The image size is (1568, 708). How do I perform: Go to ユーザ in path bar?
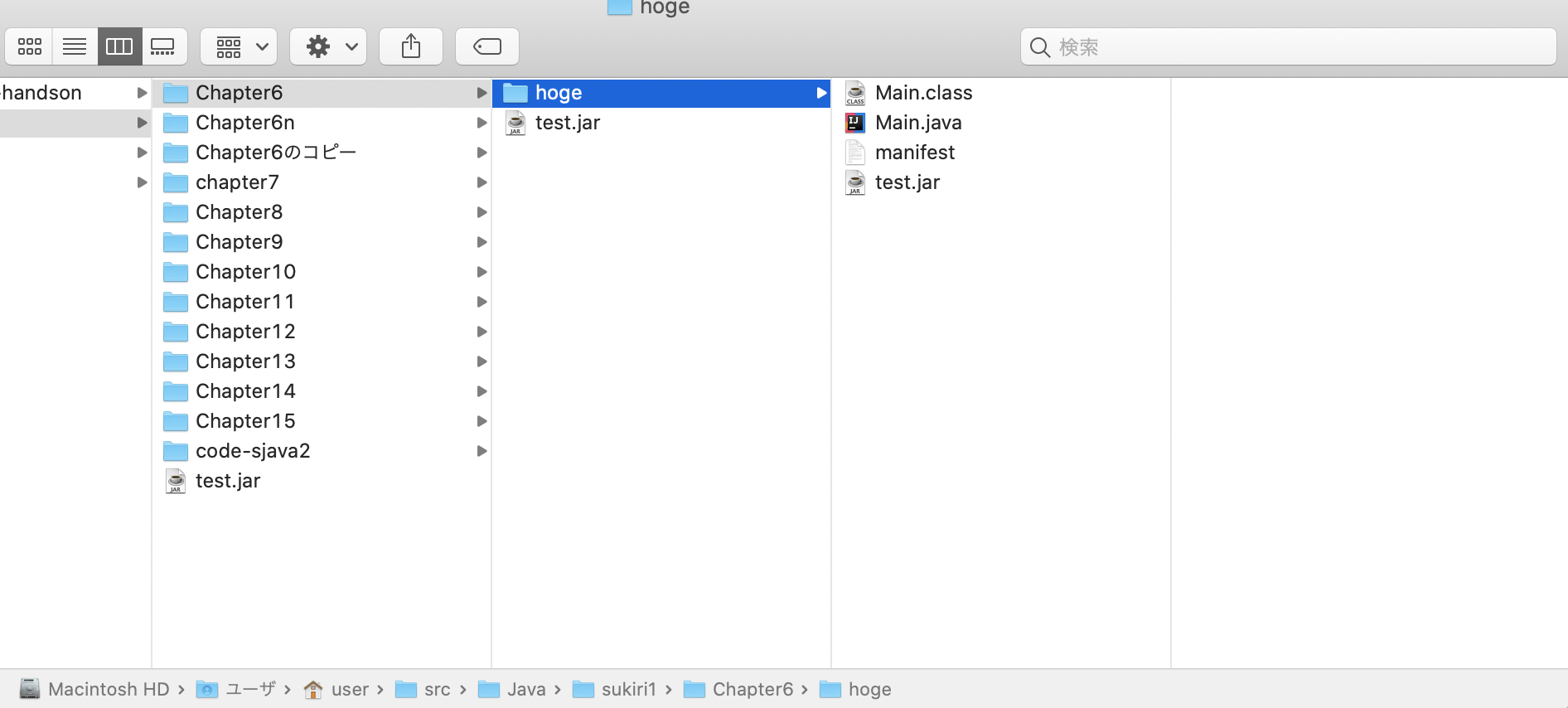(x=236, y=689)
